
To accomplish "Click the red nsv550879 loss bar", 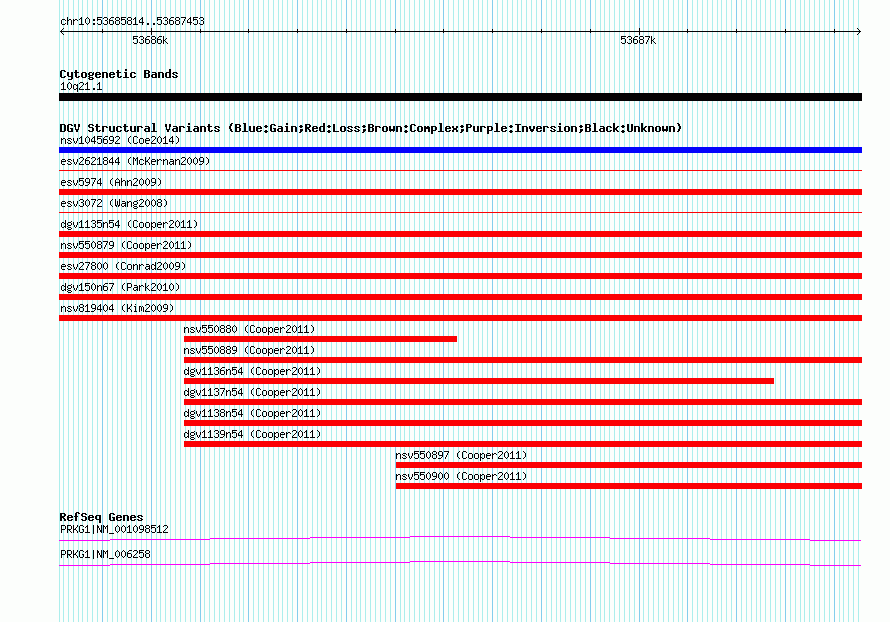I will [x=460, y=255].
